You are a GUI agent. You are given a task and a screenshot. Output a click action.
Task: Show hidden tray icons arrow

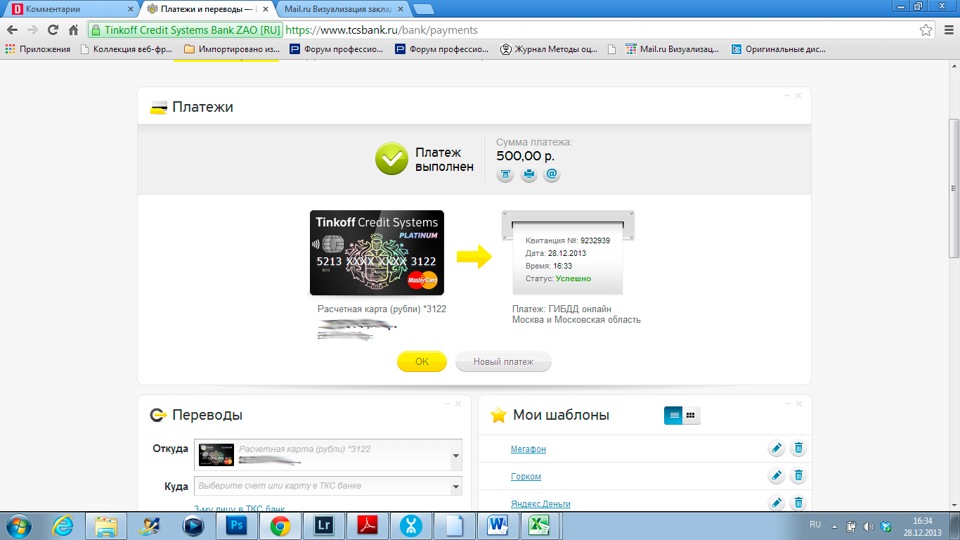point(834,527)
